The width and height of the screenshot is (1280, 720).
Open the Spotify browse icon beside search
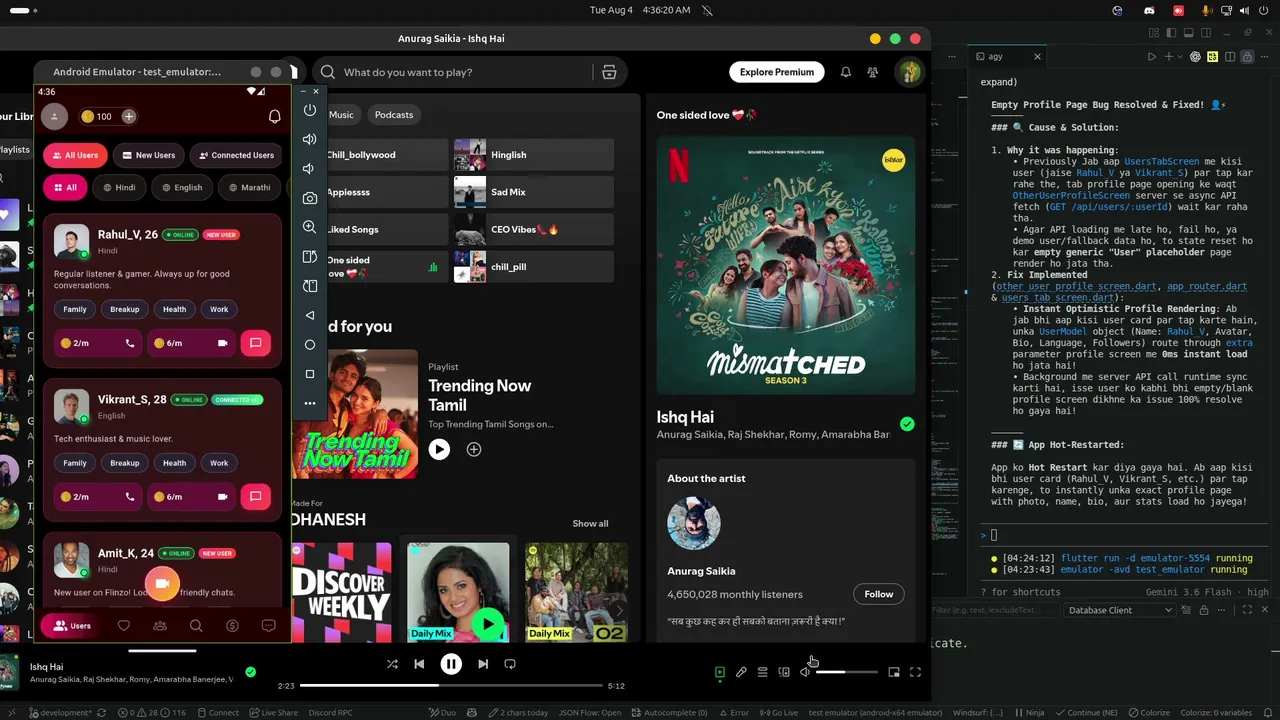(609, 72)
